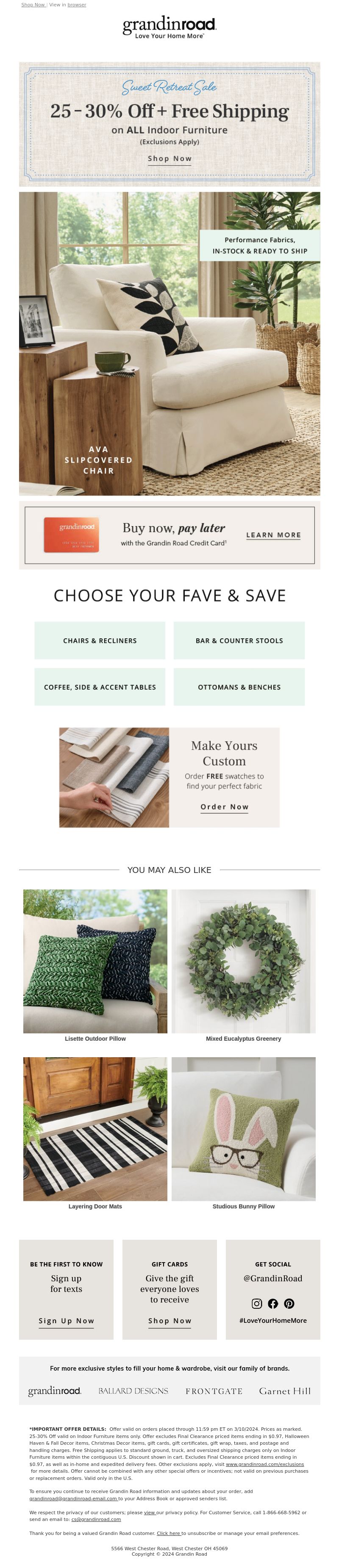Select Chairs & Recliners category
The height and width of the screenshot is (1568, 339).
pos(100,640)
